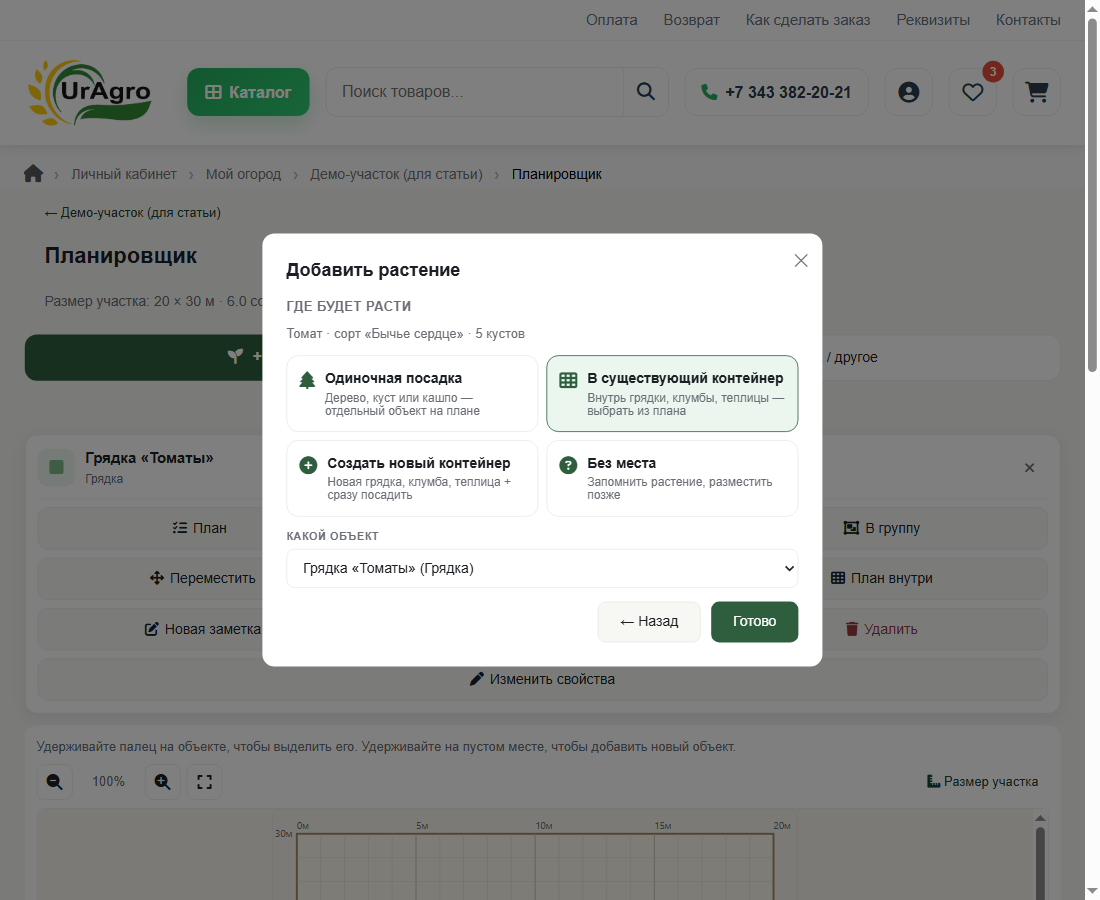
Task: Open Реквизиты top menu link
Action: click(x=933, y=20)
